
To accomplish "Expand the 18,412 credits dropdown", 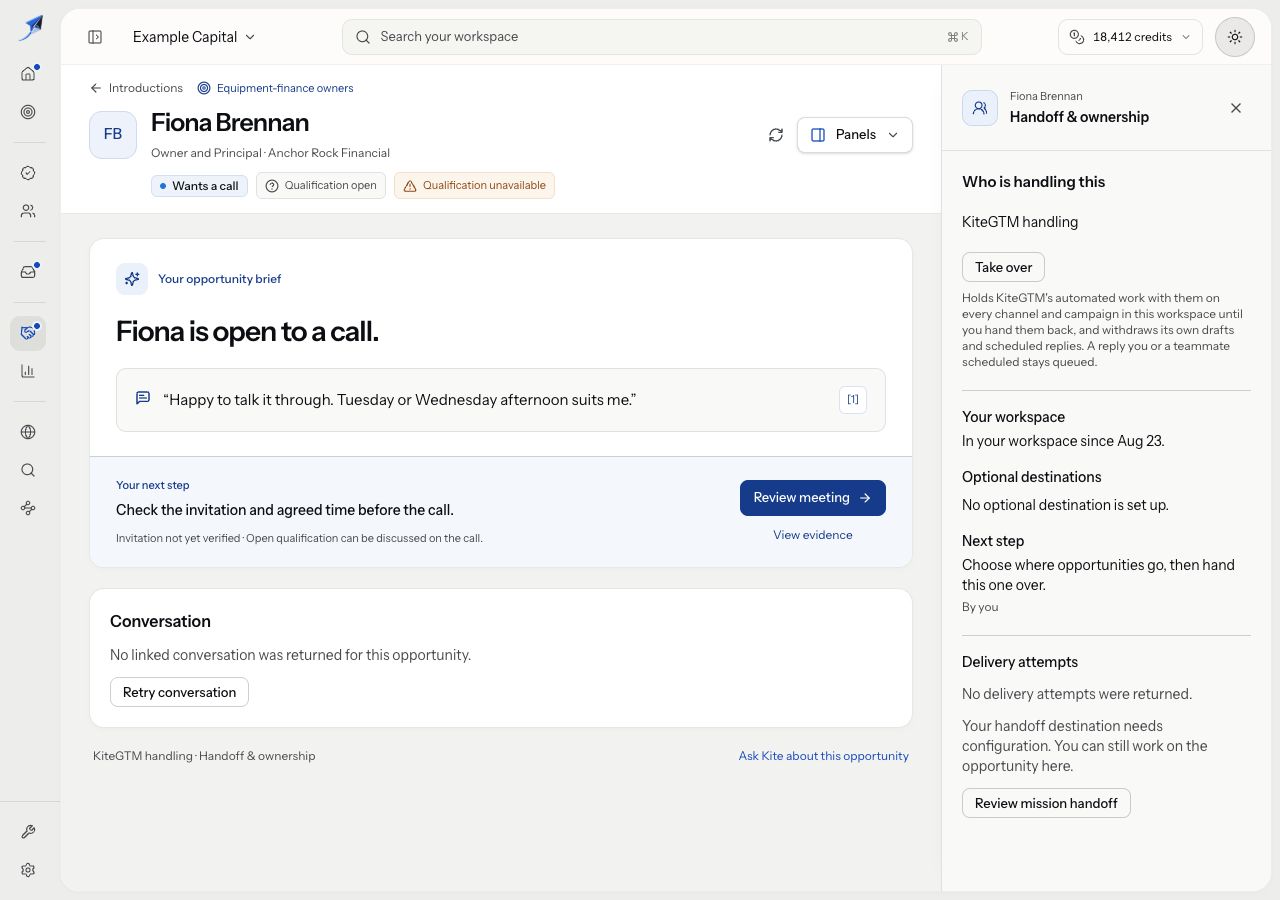I will 1130,37.
